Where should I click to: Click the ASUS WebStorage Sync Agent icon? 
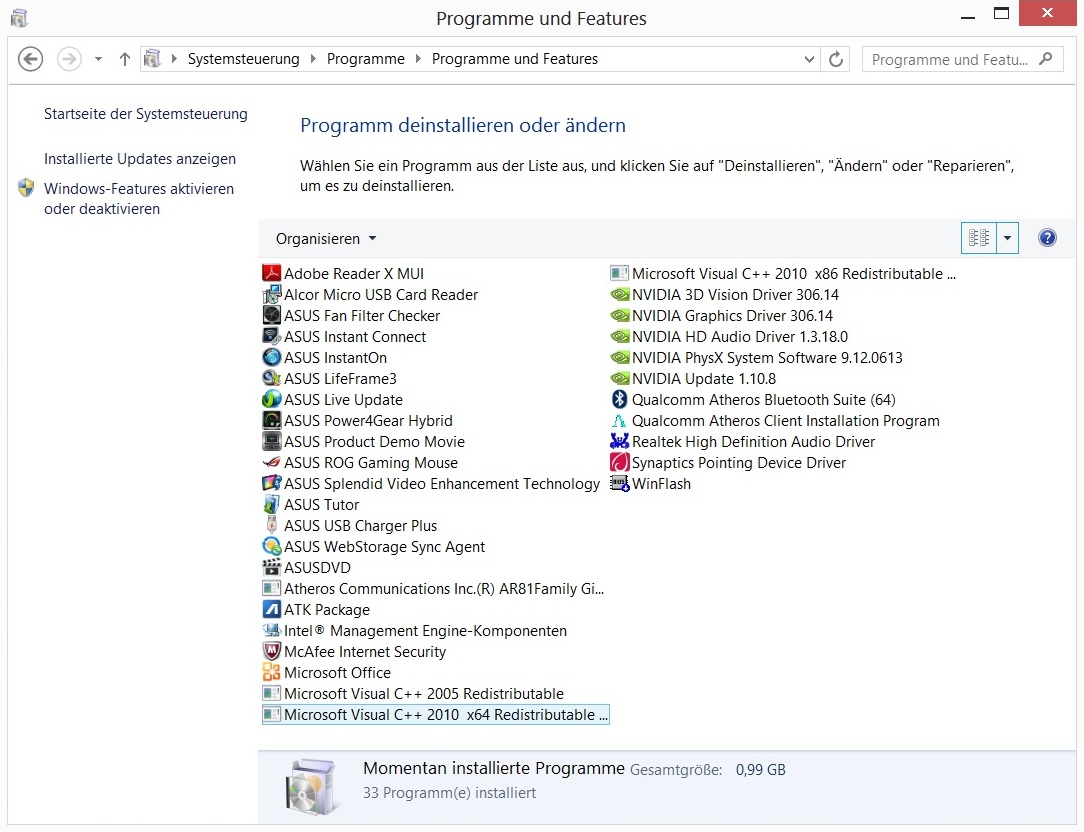272,546
